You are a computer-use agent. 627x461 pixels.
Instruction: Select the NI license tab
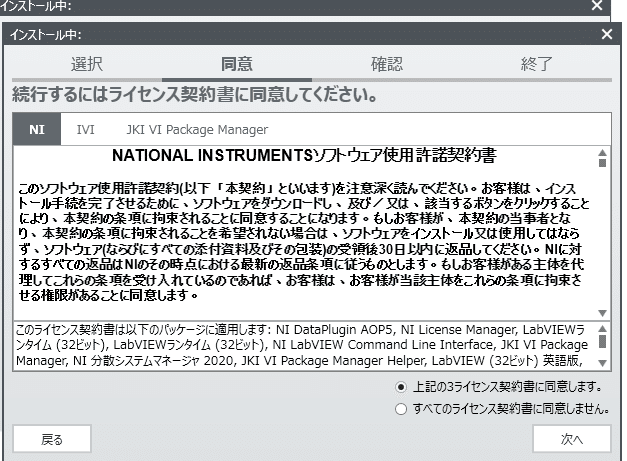click(x=37, y=130)
